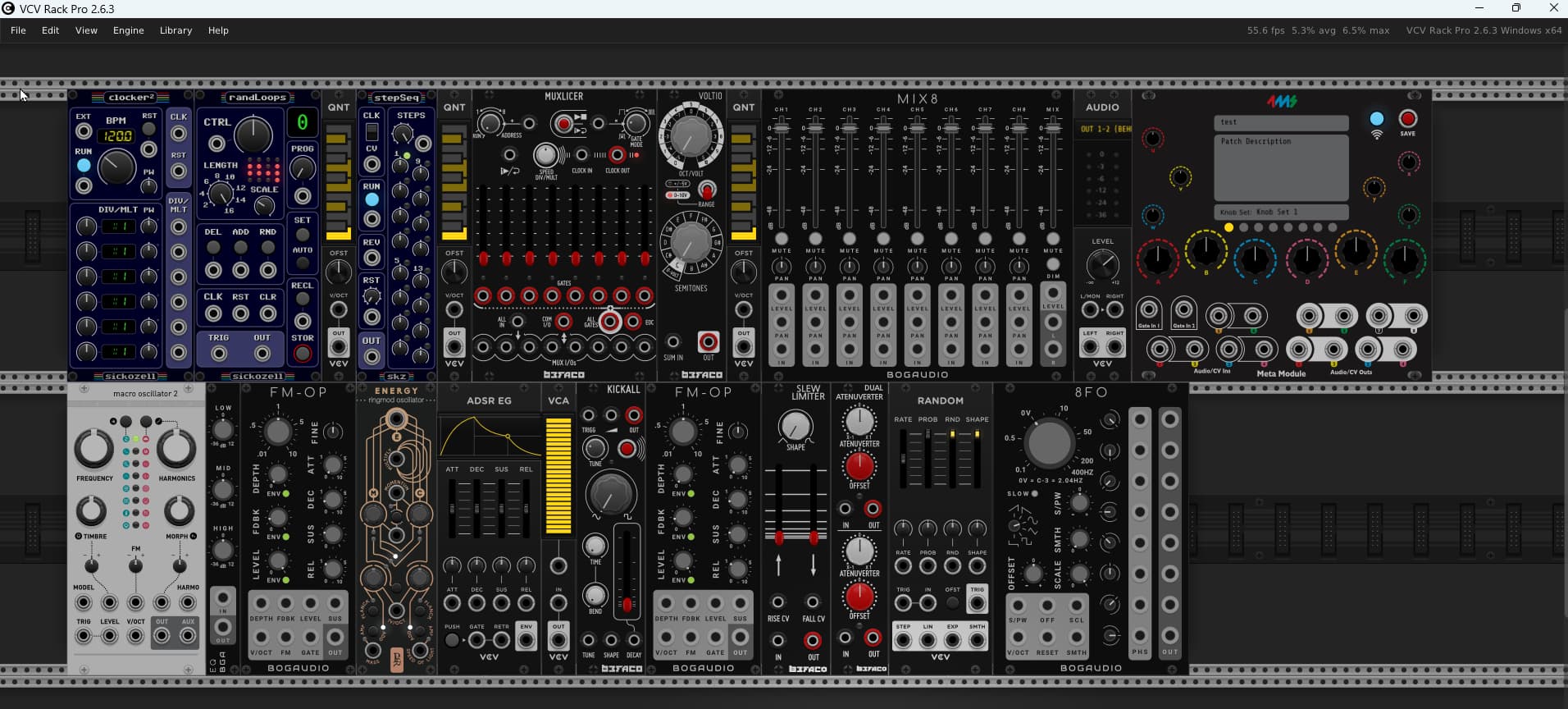Click the macro oscillator FREQUENCY knob
1568x709 pixels.
[x=93, y=449]
